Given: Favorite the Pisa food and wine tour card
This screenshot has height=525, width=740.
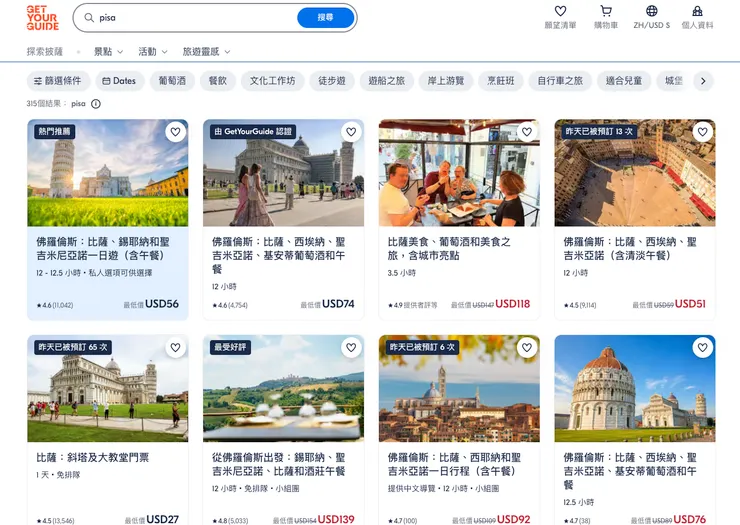Looking at the screenshot, I should [527, 132].
